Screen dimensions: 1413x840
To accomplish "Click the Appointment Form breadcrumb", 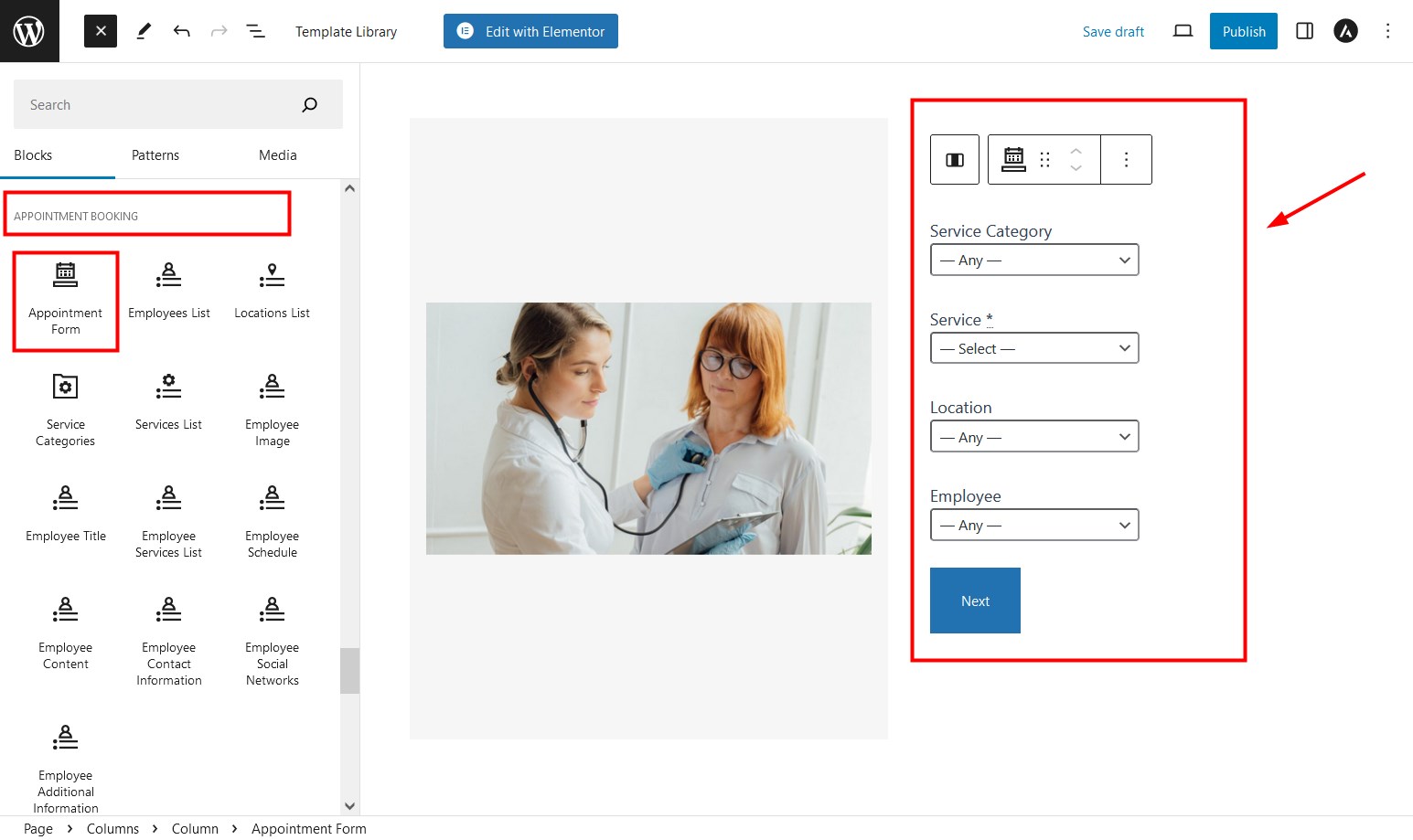I will coord(309,828).
